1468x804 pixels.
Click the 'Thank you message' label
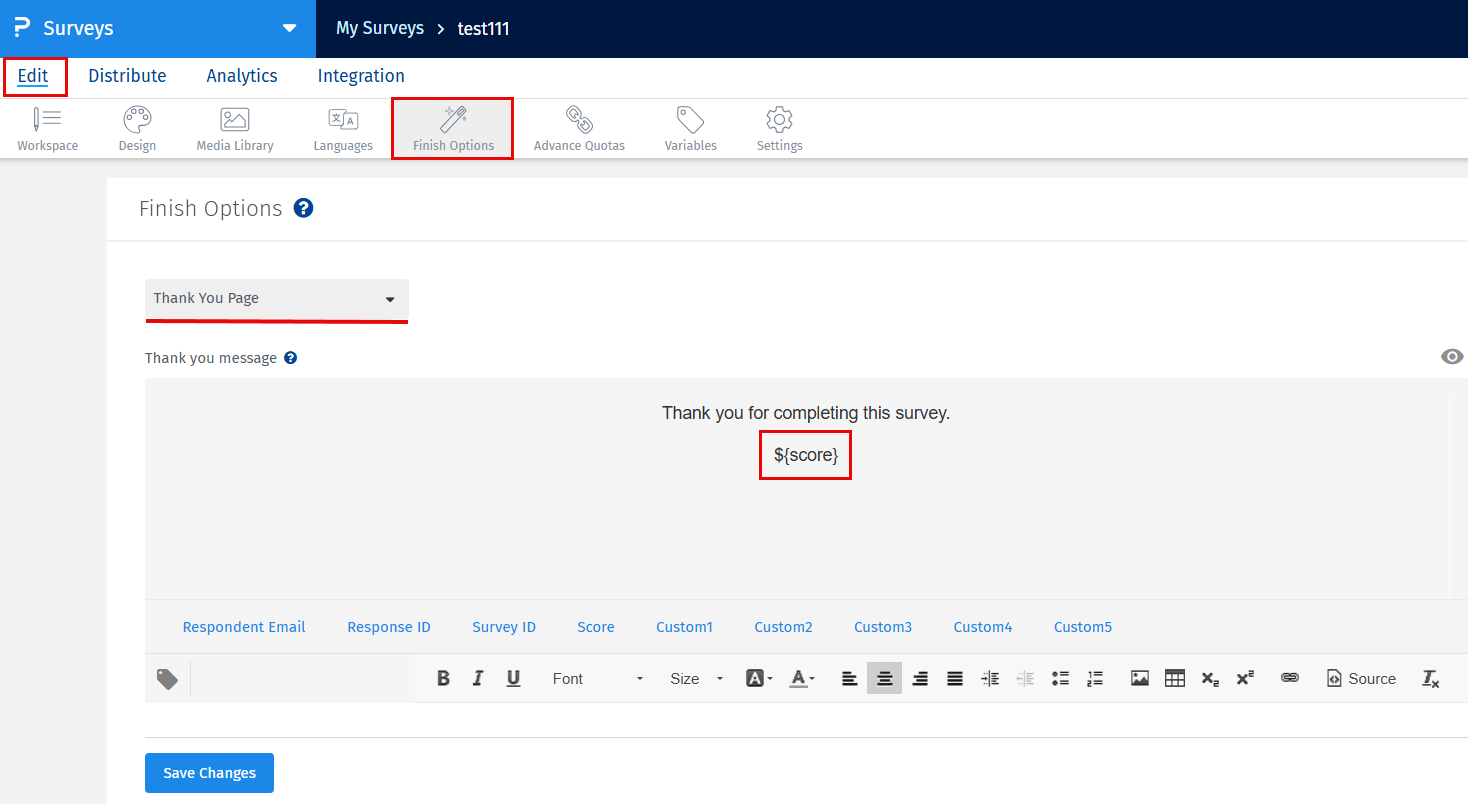(211, 358)
